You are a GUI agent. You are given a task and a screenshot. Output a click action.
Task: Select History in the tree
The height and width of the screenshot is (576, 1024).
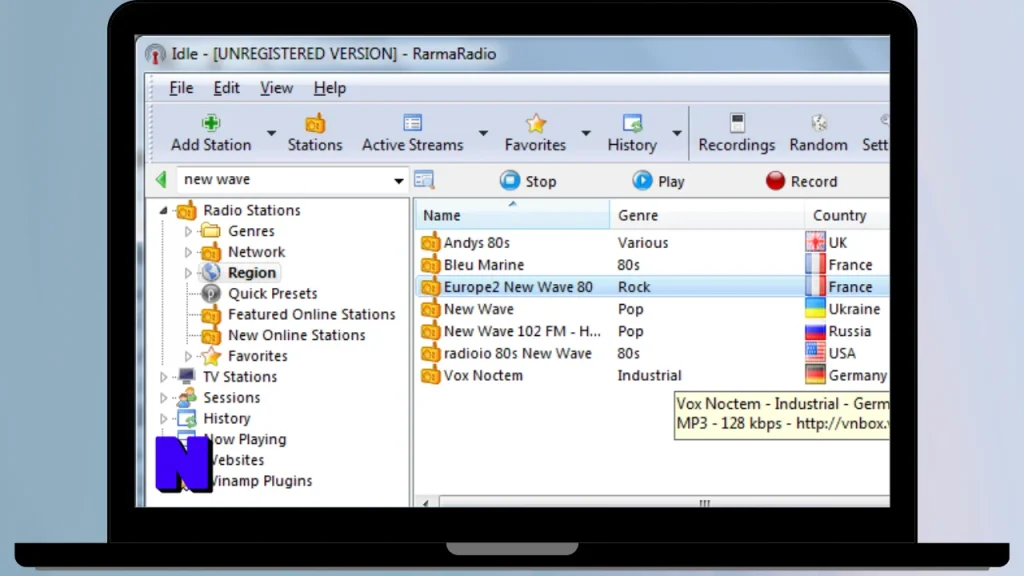[227, 419]
